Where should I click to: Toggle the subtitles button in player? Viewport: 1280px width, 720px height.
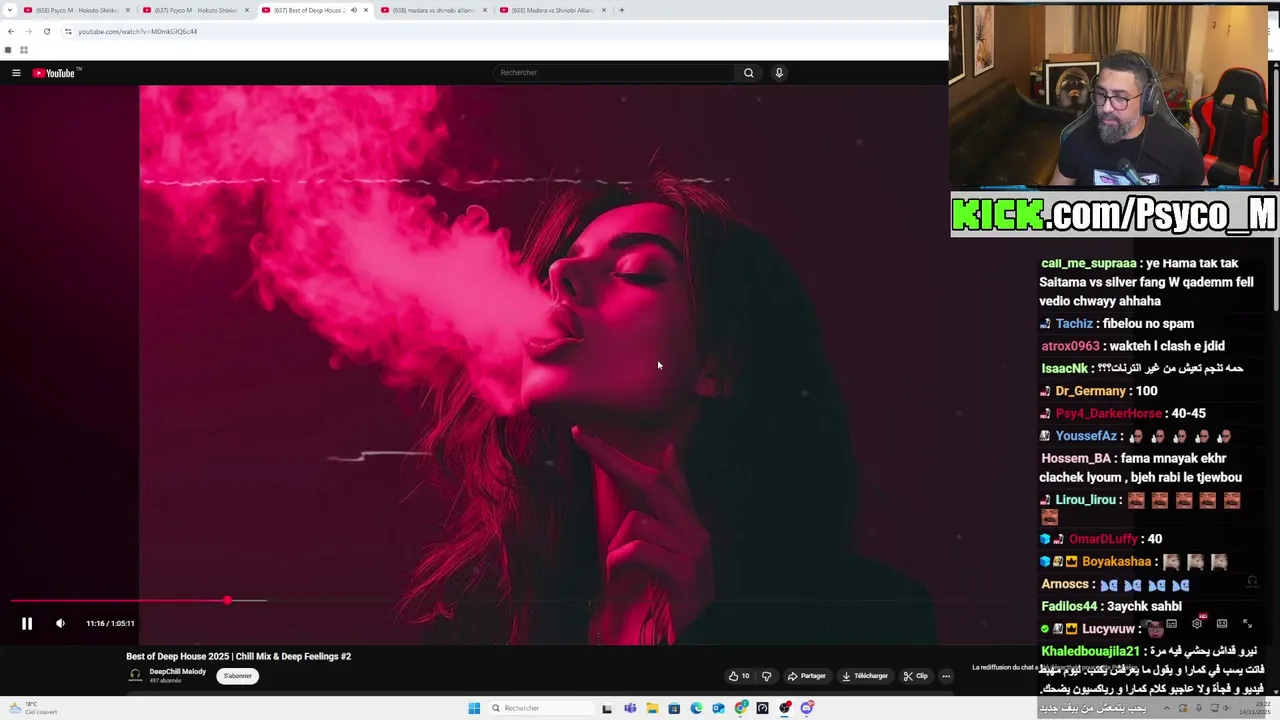click(1171, 623)
